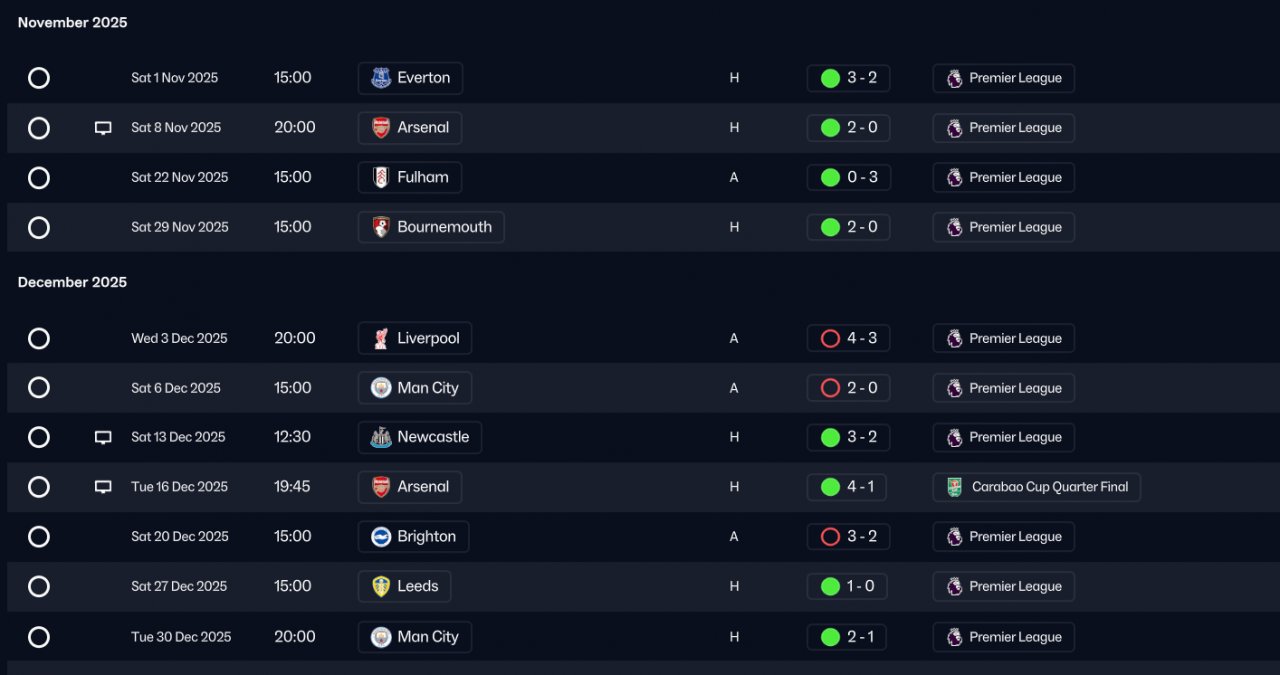
Task: Select radio circle for Sat 27 Dec Leeds fixture
Action: 39,587
